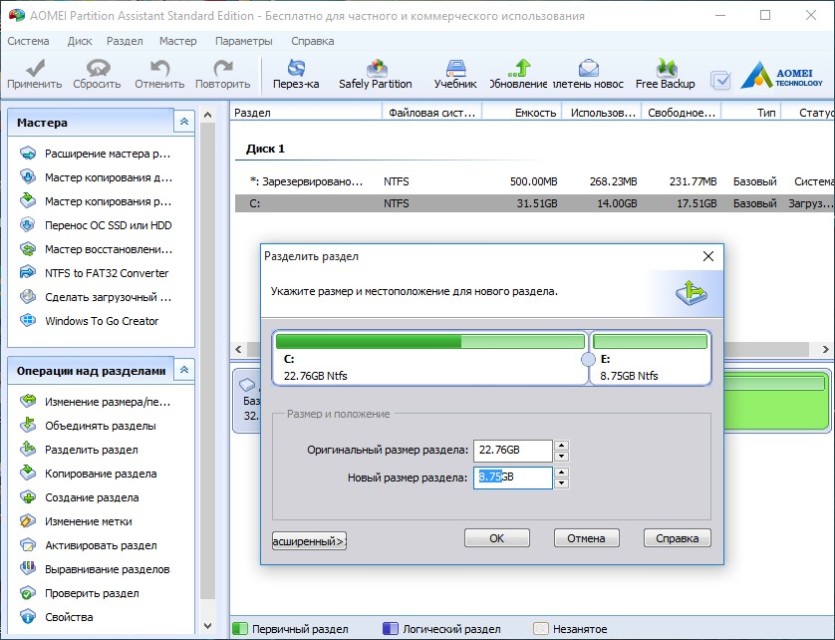The width and height of the screenshot is (835, 640).
Task: Launch NTFS to FAT32 Converter
Action: click(x=94, y=273)
